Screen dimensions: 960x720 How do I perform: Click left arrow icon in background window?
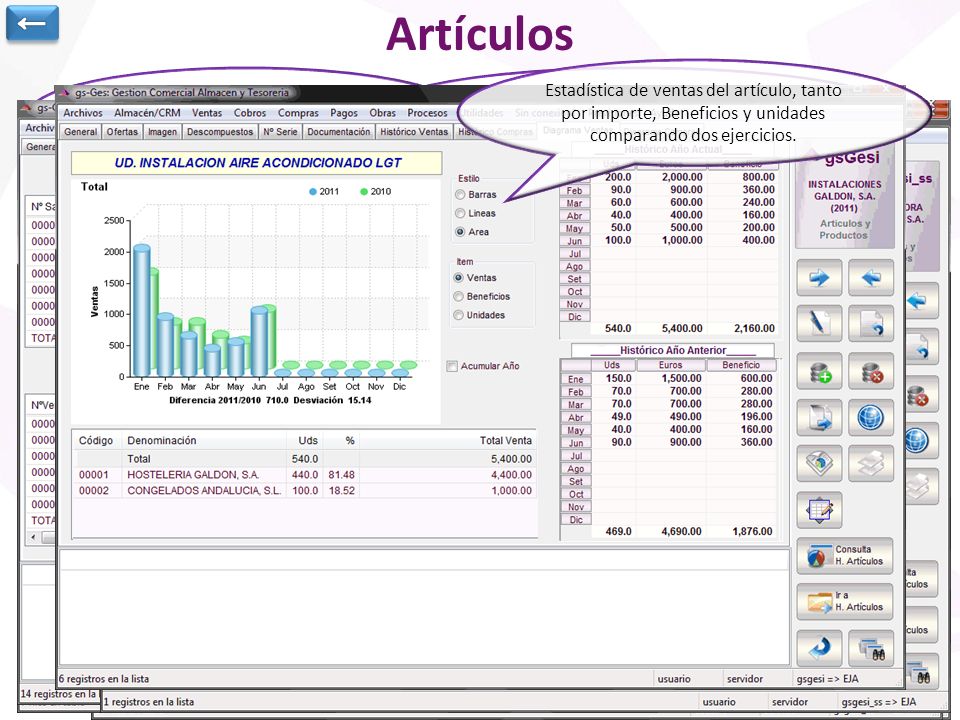click(x=921, y=301)
